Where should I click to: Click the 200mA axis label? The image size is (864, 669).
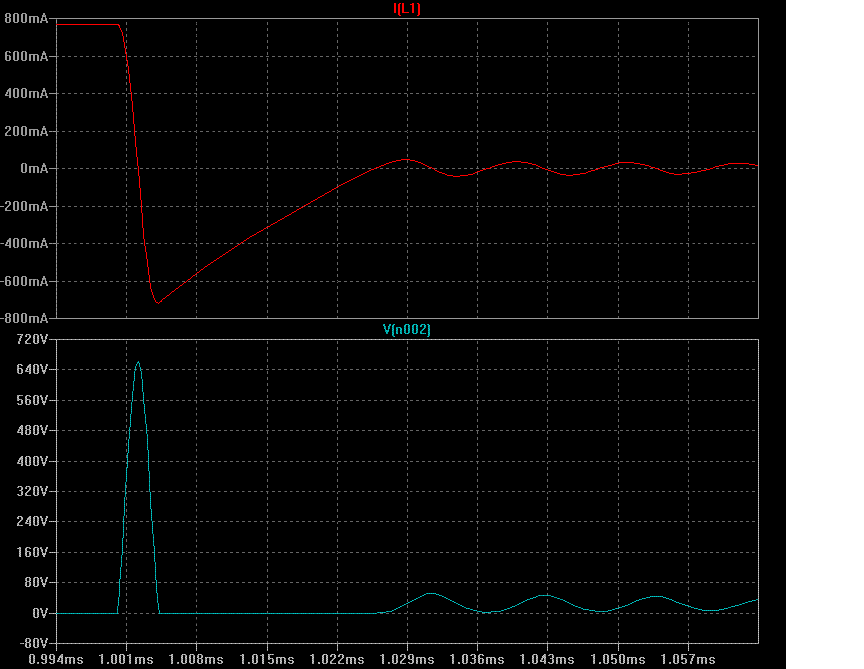coord(26,131)
